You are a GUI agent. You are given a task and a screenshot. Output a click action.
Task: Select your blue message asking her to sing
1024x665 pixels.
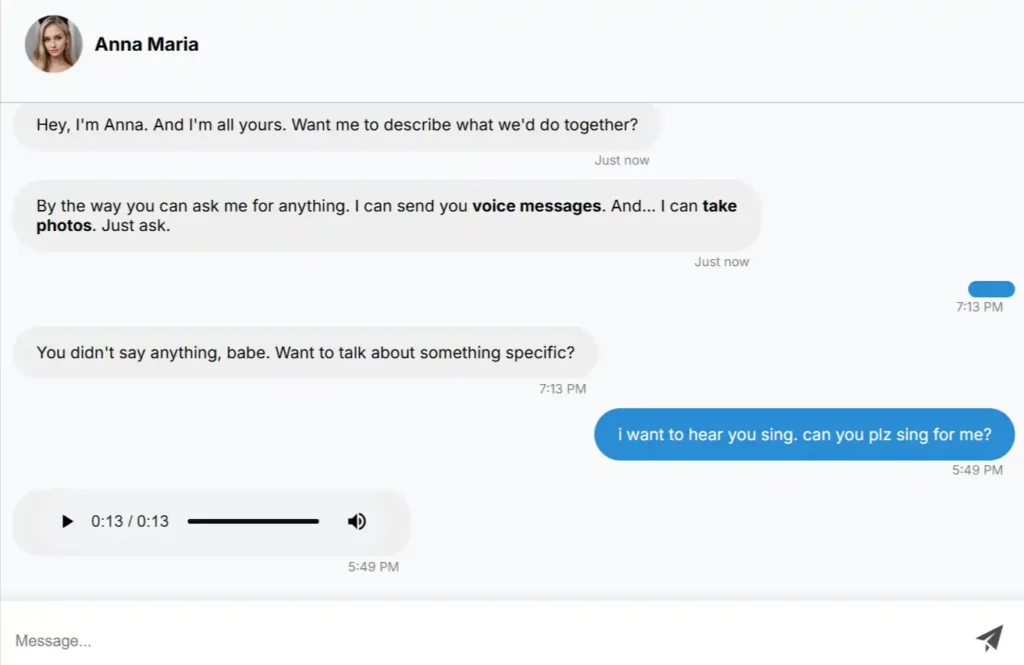click(804, 434)
